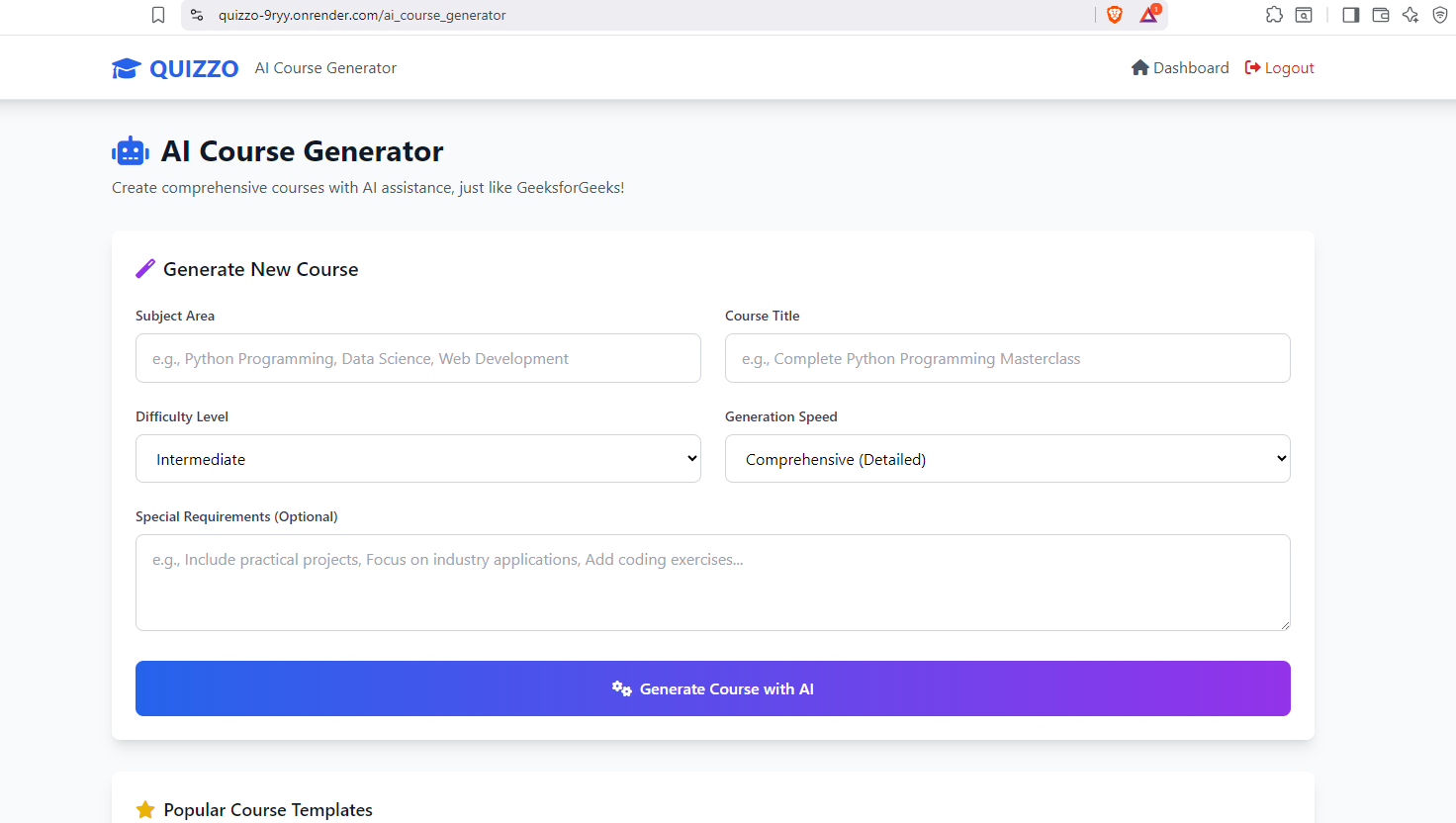Click the red logout arrow icon

pyautogui.click(x=1252, y=67)
